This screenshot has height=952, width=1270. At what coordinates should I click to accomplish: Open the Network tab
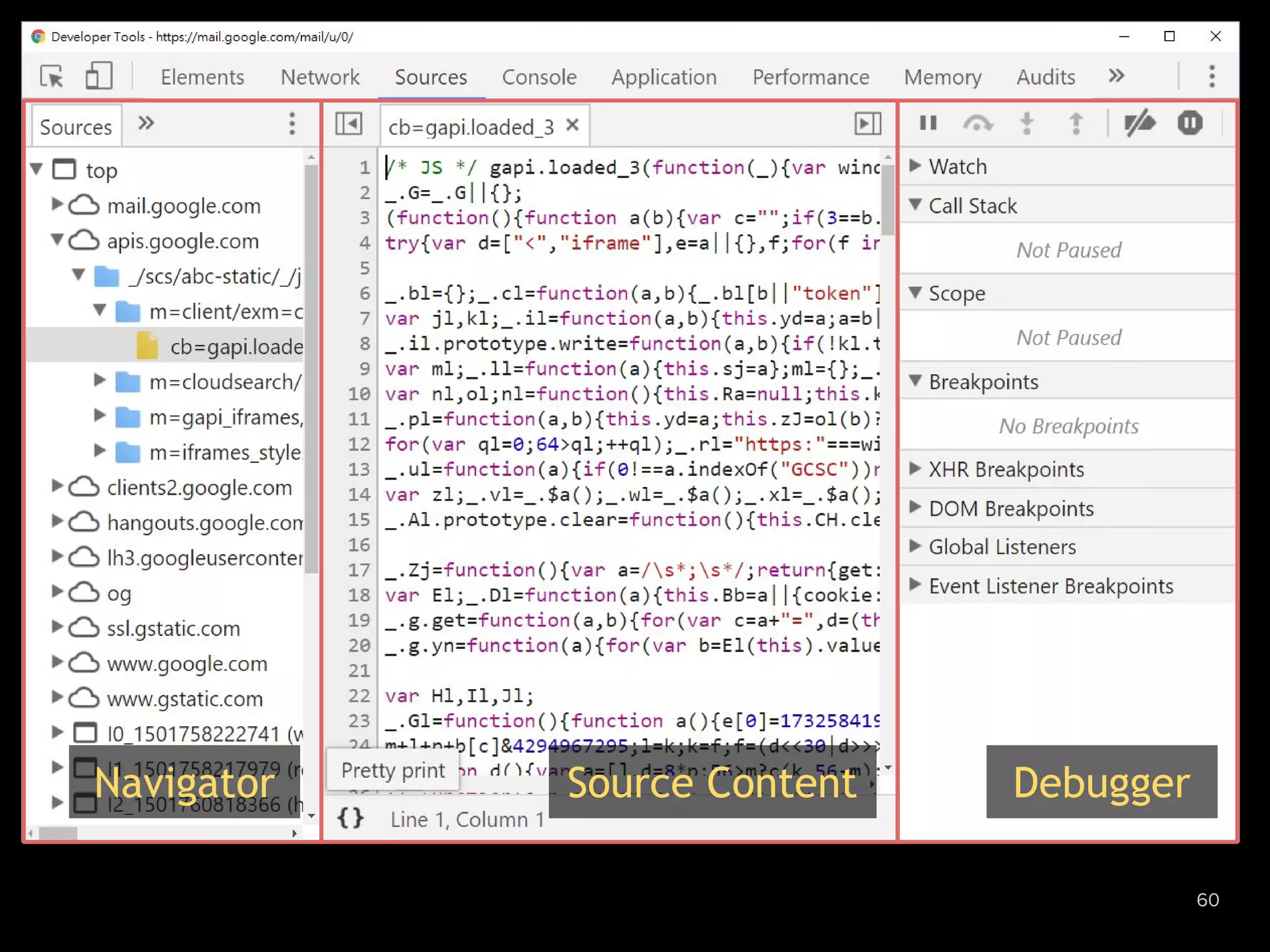[319, 77]
